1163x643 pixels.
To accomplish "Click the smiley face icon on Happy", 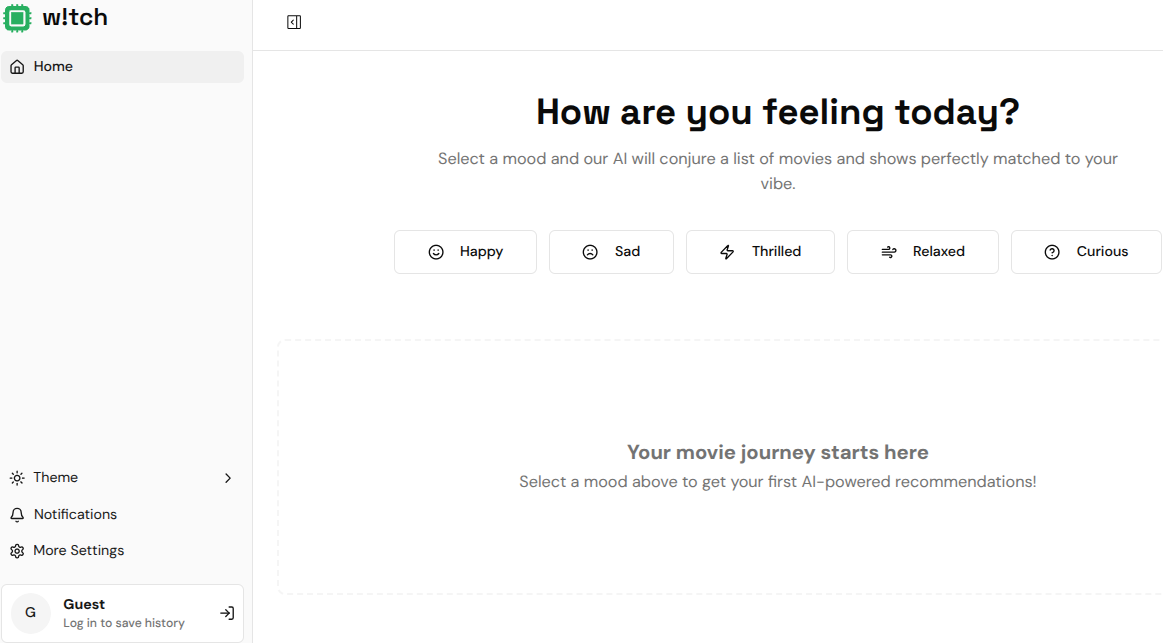I will (436, 252).
